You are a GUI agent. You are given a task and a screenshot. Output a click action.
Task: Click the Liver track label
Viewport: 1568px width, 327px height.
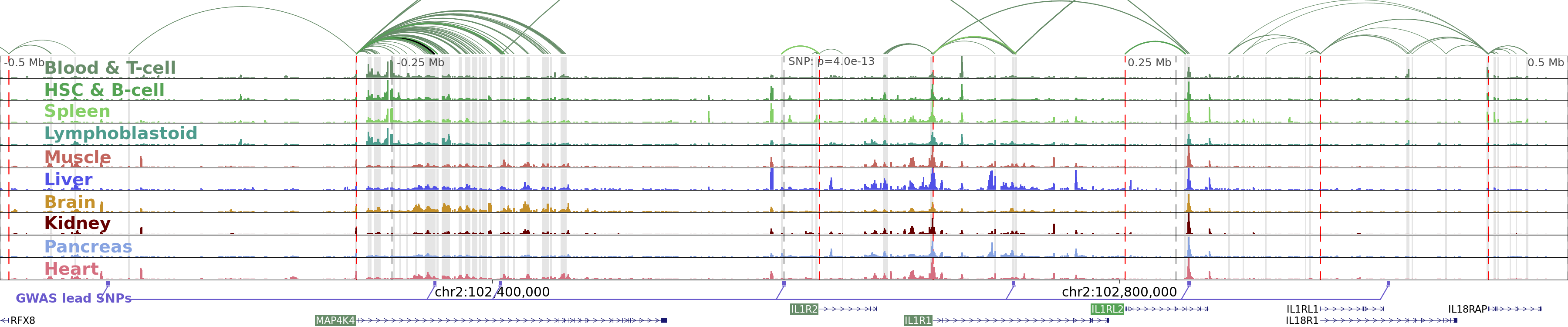pyautogui.click(x=68, y=179)
